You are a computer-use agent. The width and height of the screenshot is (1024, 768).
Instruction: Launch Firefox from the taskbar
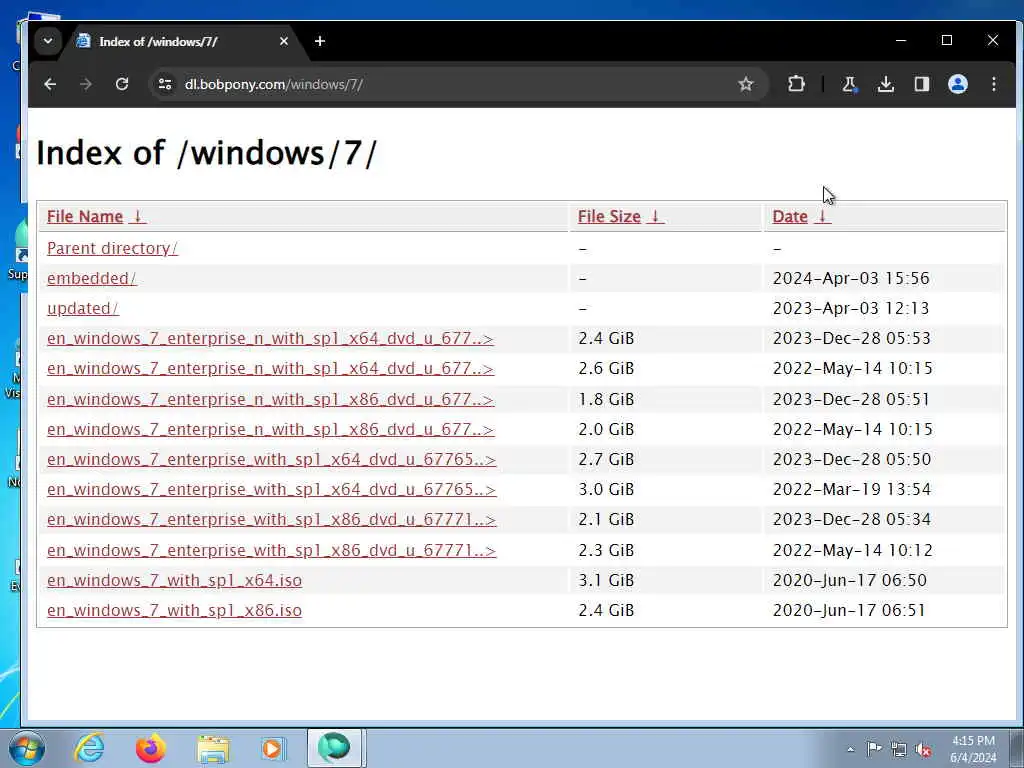(150, 748)
